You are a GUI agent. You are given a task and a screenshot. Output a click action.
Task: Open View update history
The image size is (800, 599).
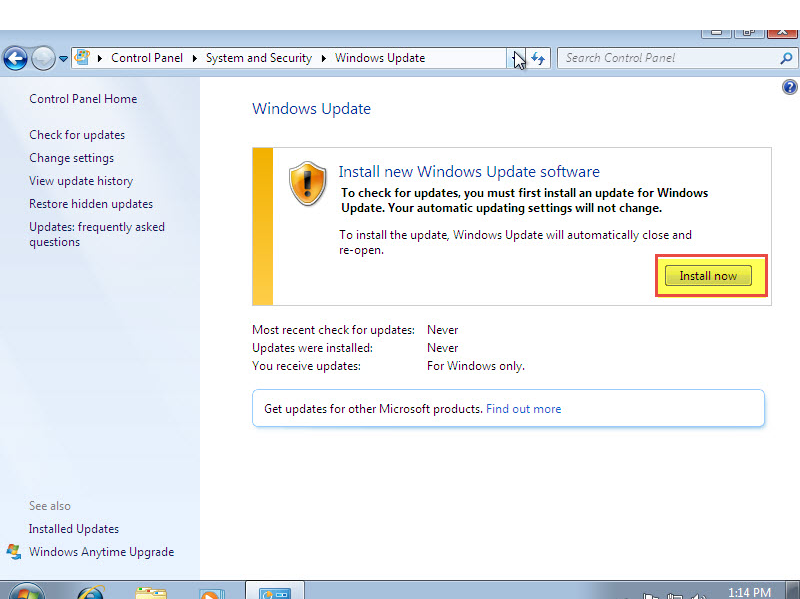(81, 181)
